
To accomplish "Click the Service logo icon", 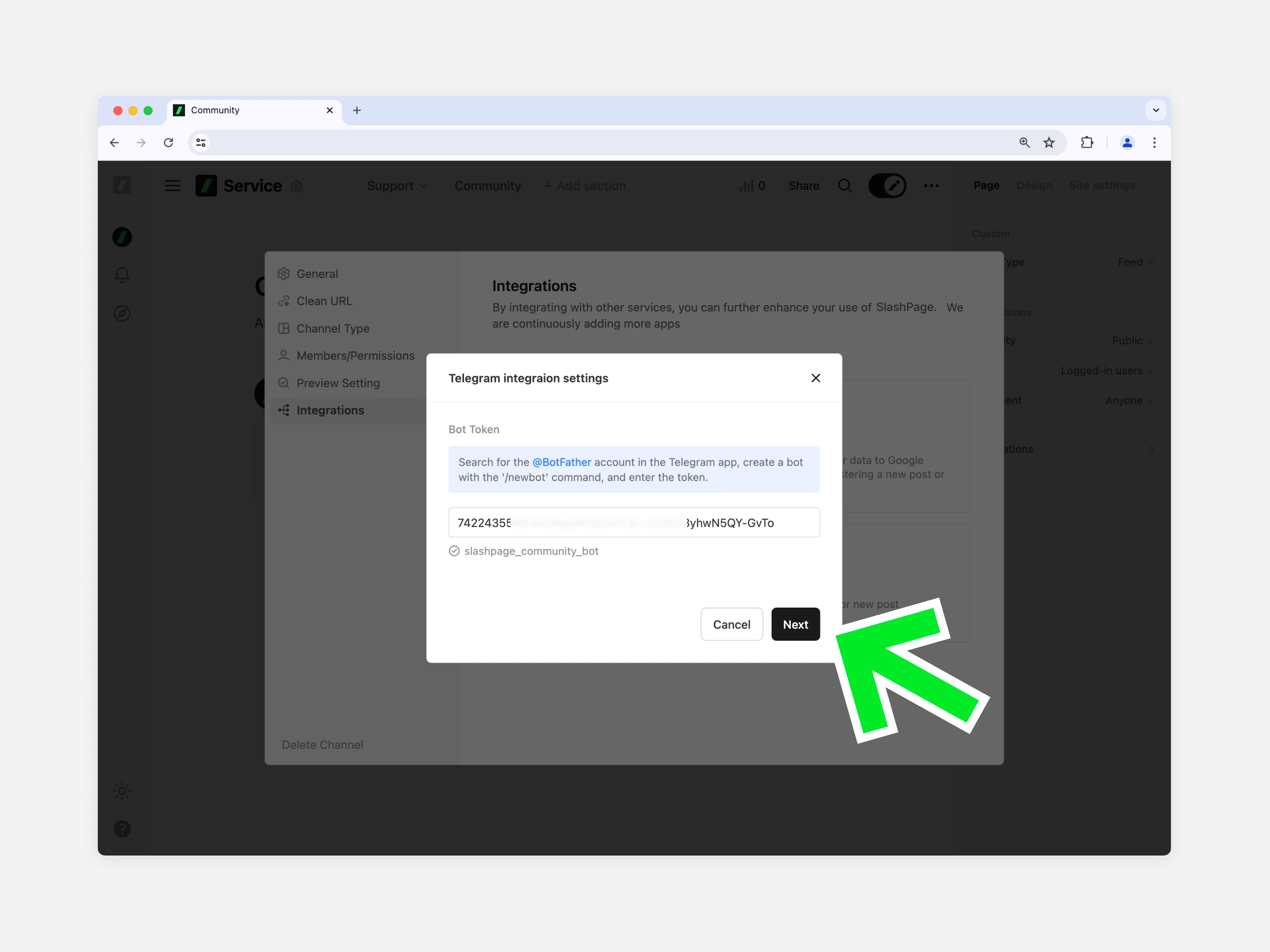I will coord(206,186).
